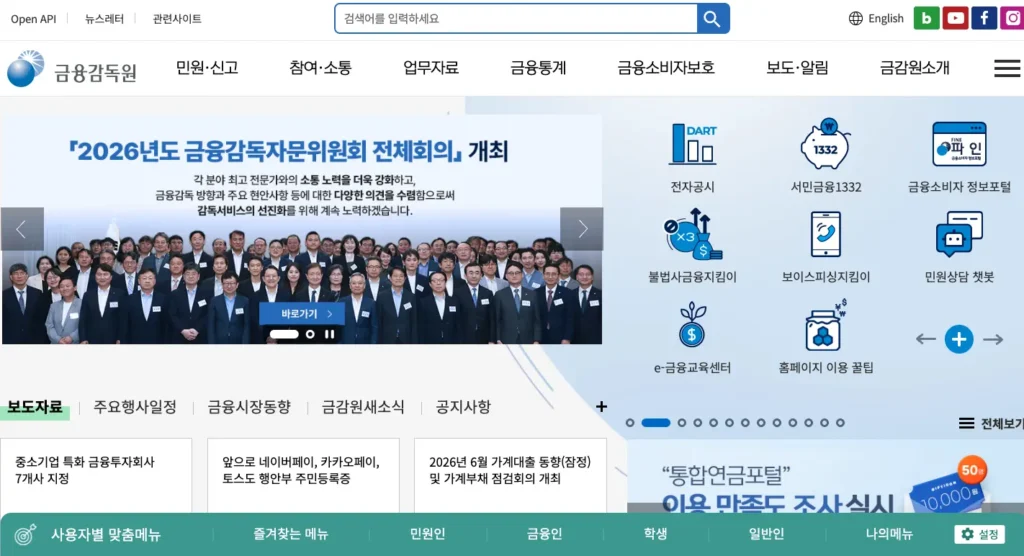Show previous banner slide

(x=22, y=229)
